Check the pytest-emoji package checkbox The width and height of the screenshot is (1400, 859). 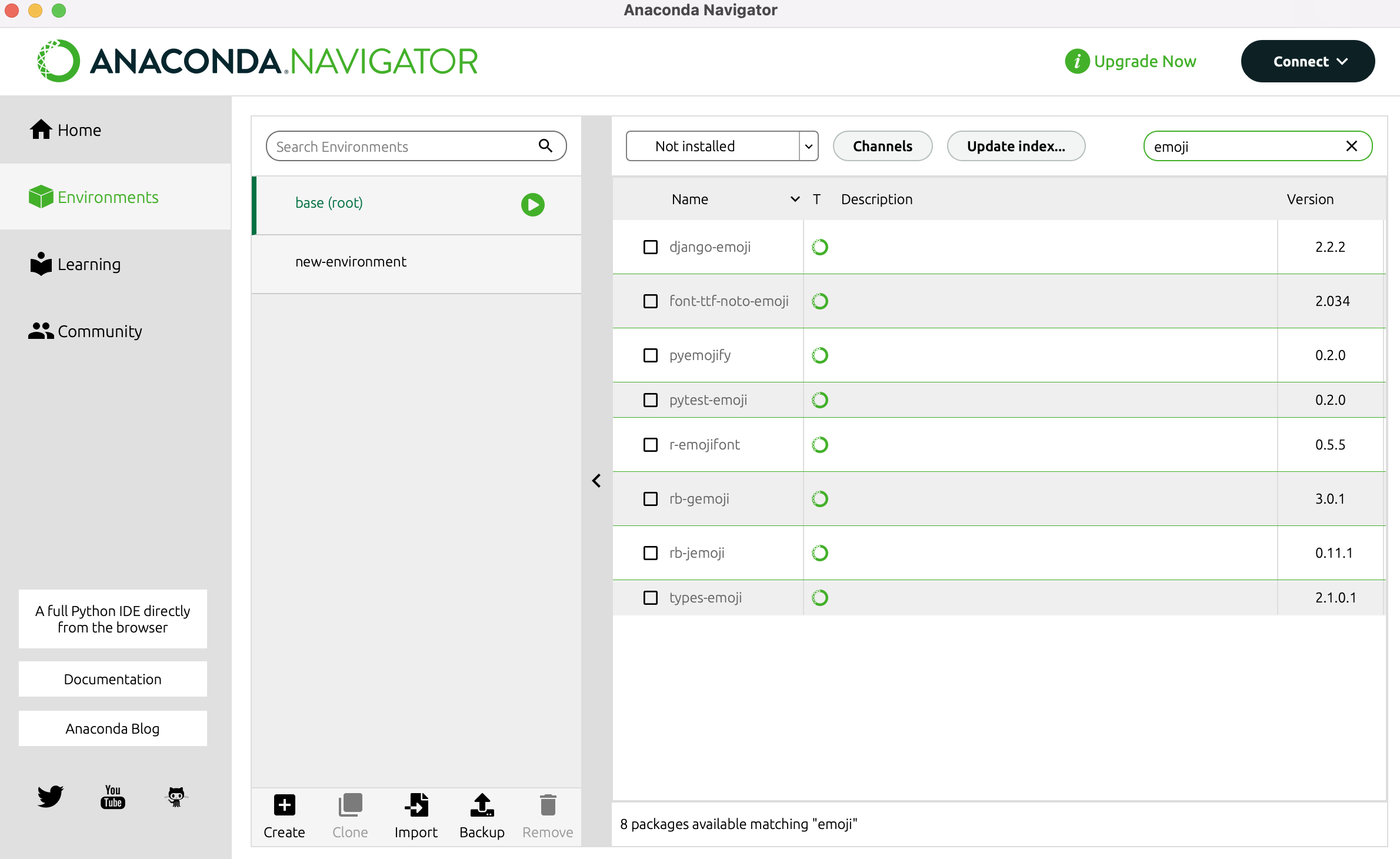point(651,400)
